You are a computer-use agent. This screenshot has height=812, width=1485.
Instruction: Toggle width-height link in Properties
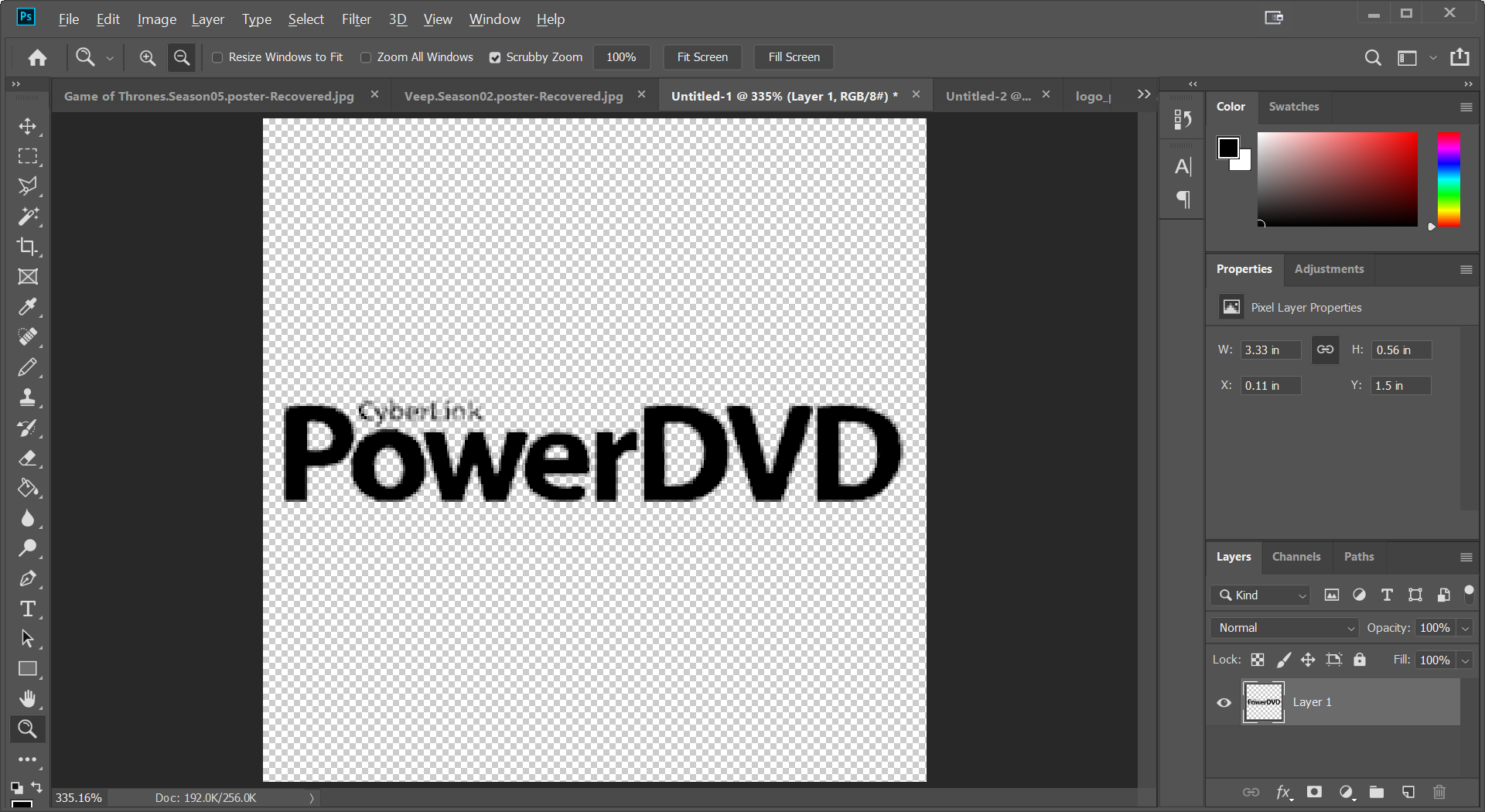pyautogui.click(x=1325, y=350)
